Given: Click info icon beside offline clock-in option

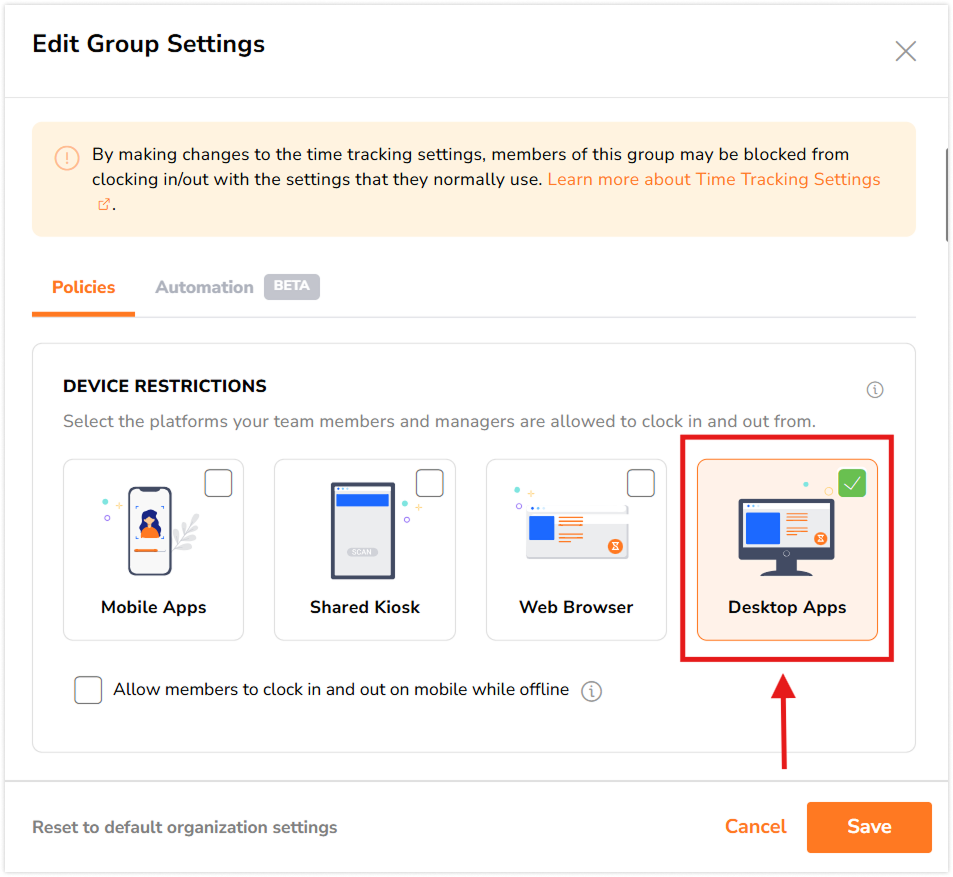Looking at the screenshot, I should tap(592, 691).
